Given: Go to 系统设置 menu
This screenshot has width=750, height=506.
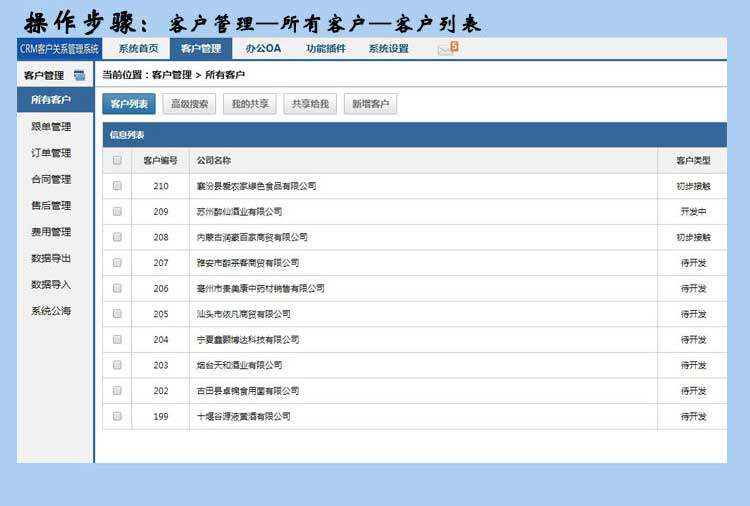Looking at the screenshot, I should (388, 48).
